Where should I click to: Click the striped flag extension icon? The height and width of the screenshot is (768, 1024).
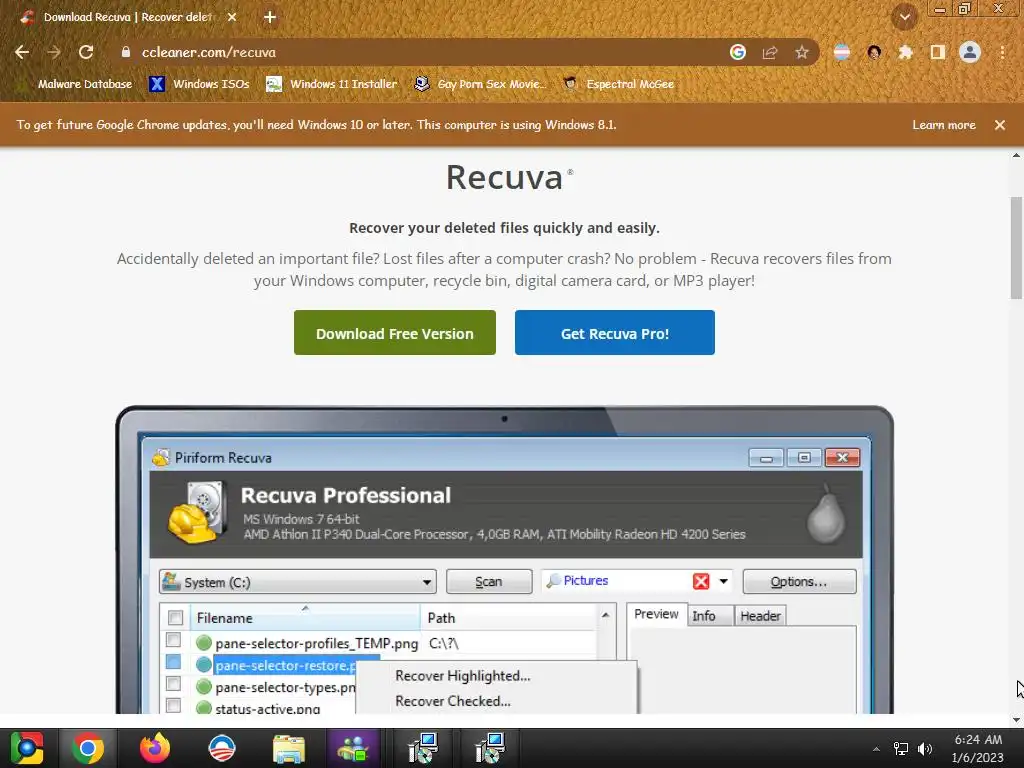842,52
